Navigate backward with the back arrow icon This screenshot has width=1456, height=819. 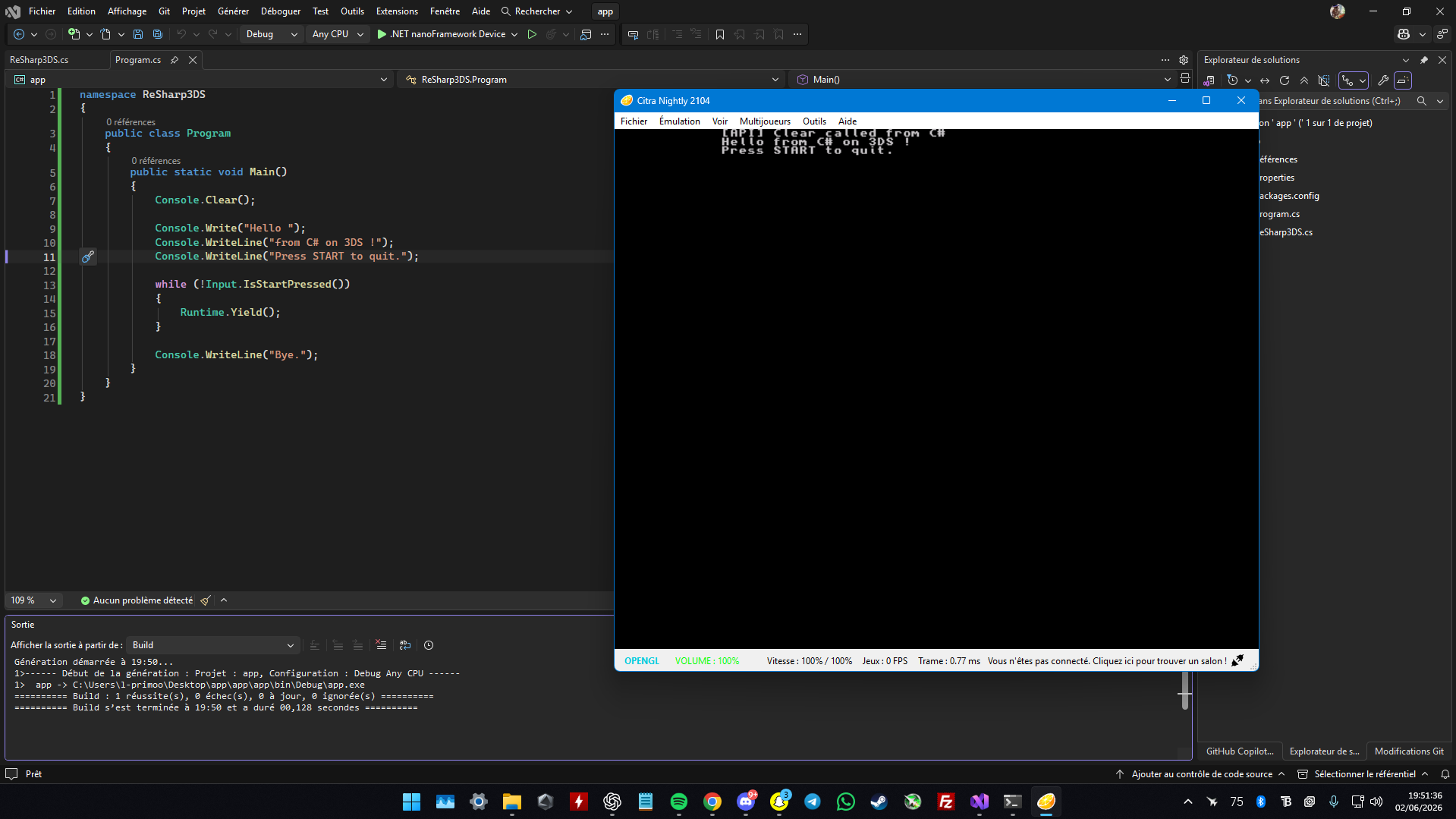tap(19, 34)
